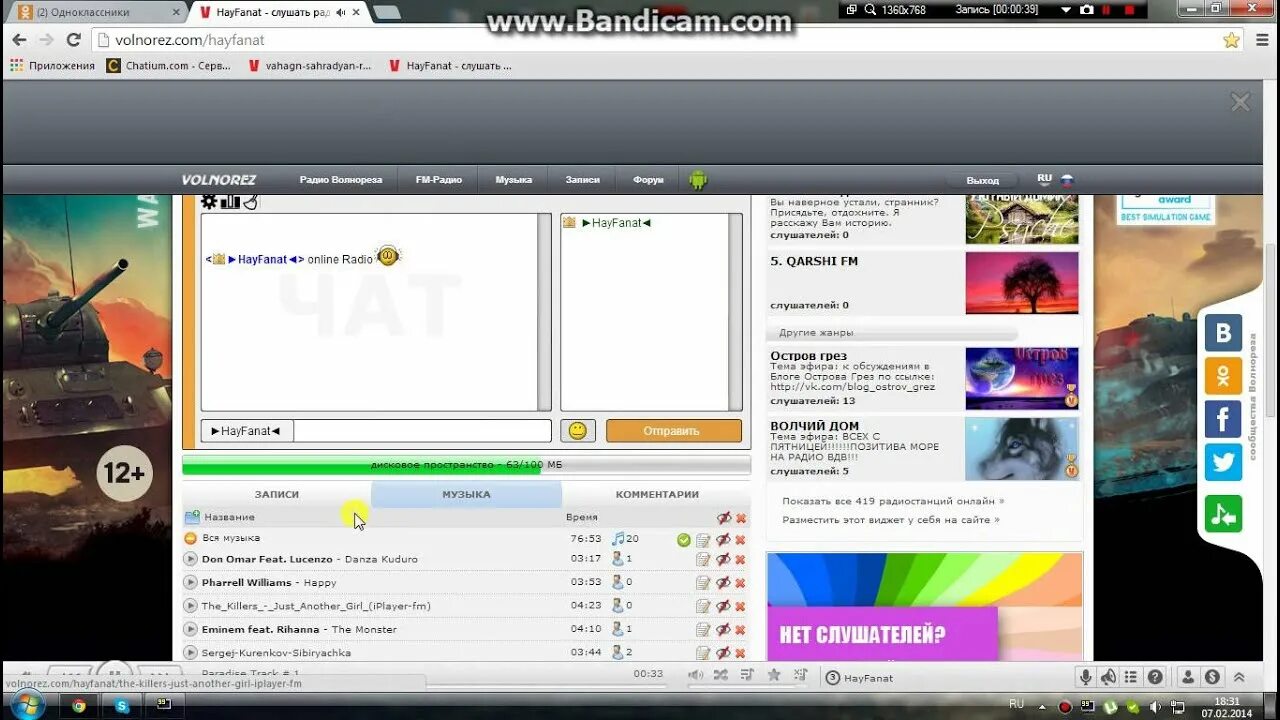Open FM-Радио in the navbar
This screenshot has width=1280, height=720.
[x=439, y=180]
